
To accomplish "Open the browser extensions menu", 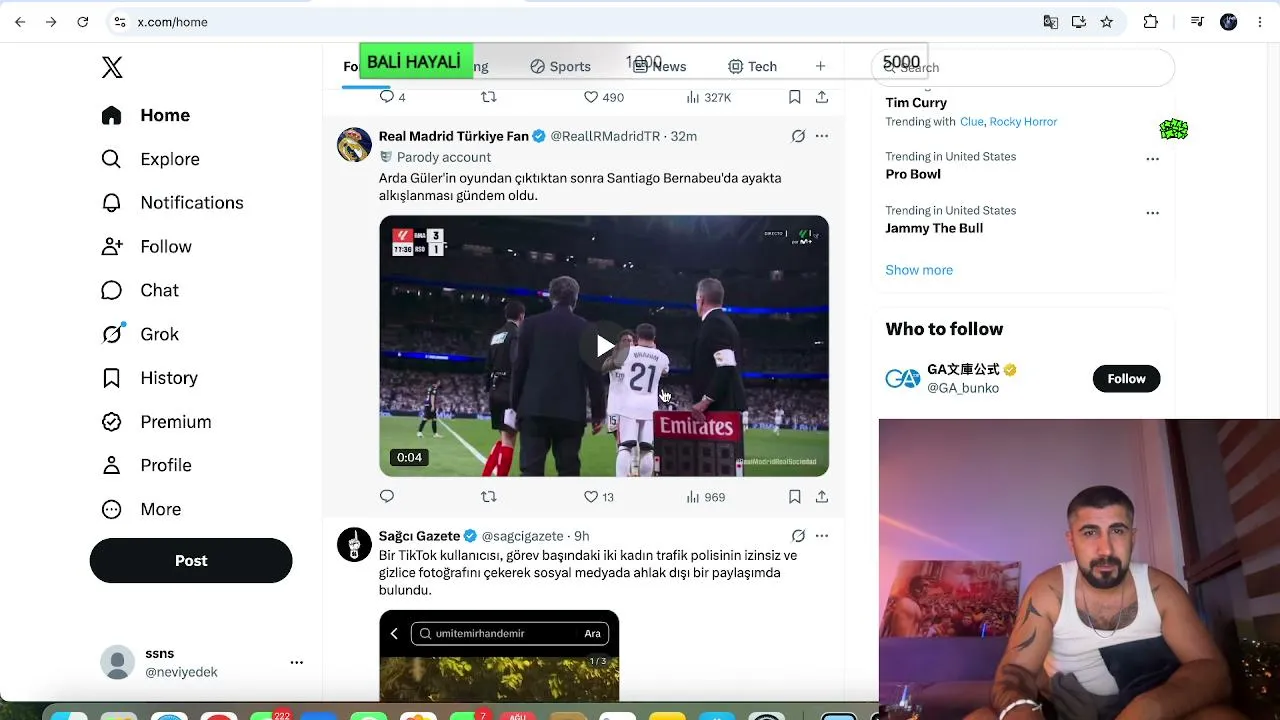I will pyautogui.click(x=1151, y=22).
